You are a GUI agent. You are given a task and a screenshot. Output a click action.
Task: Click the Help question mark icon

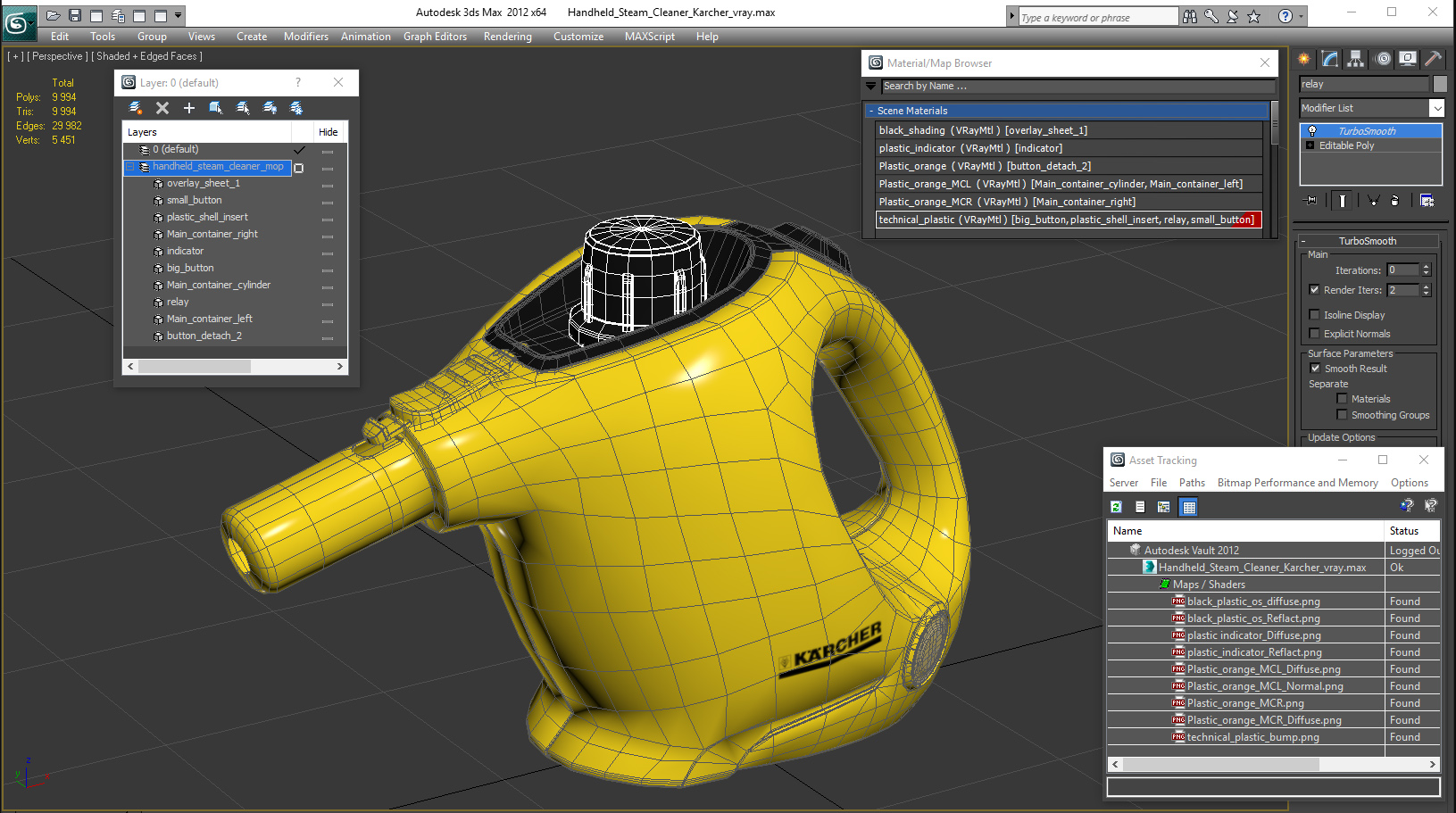pyautogui.click(x=1285, y=16)
